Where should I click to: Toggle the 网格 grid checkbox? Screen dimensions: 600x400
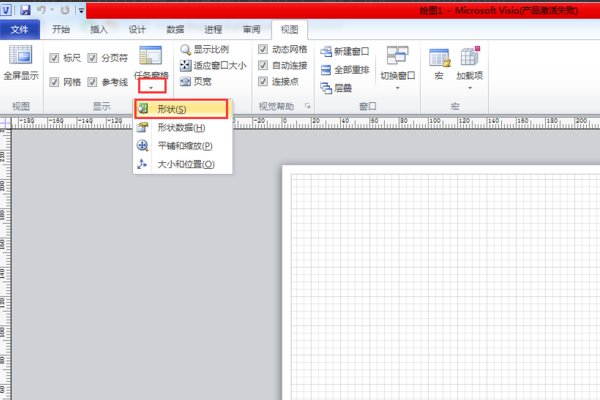54,82
